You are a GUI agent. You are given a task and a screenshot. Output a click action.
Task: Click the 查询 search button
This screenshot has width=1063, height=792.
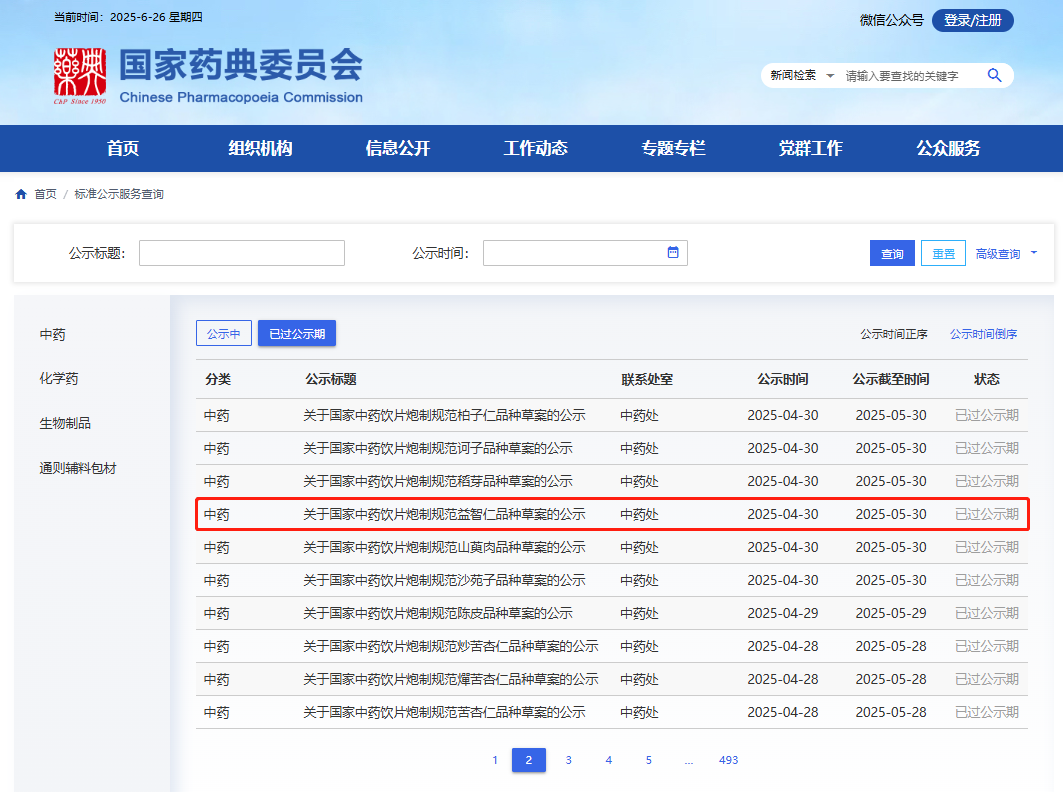[x=892, y=254]
